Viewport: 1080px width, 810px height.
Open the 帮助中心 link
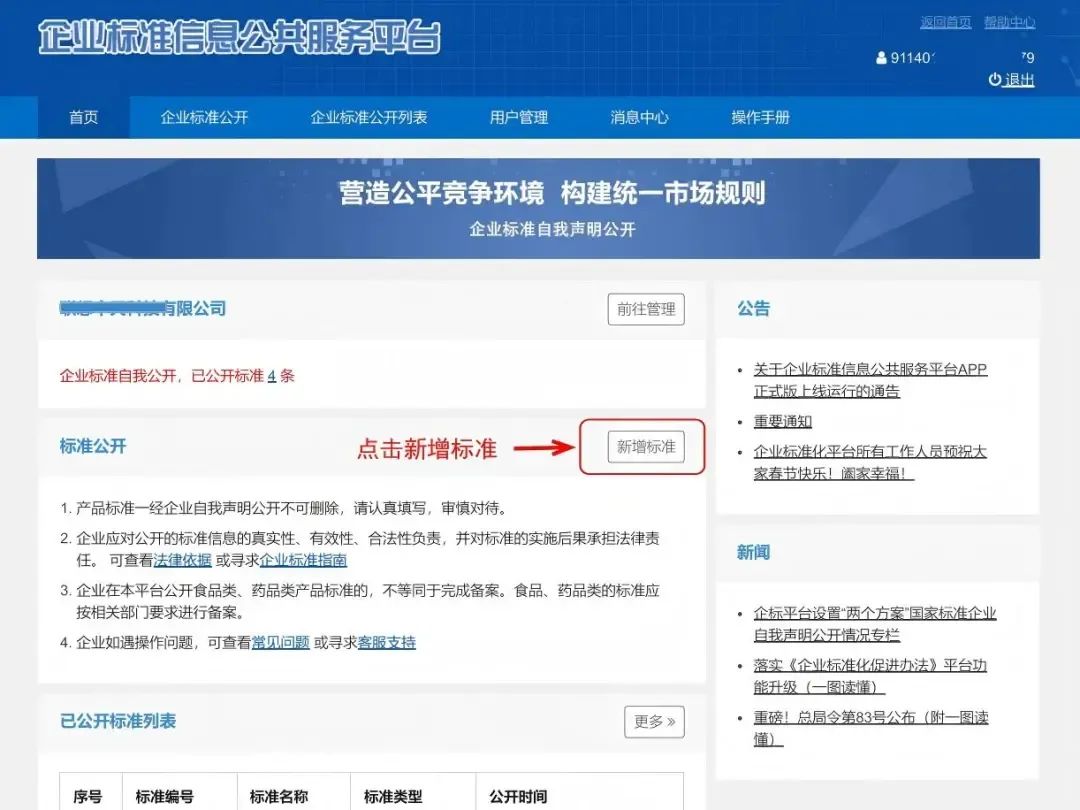[x=1009, y=22]
